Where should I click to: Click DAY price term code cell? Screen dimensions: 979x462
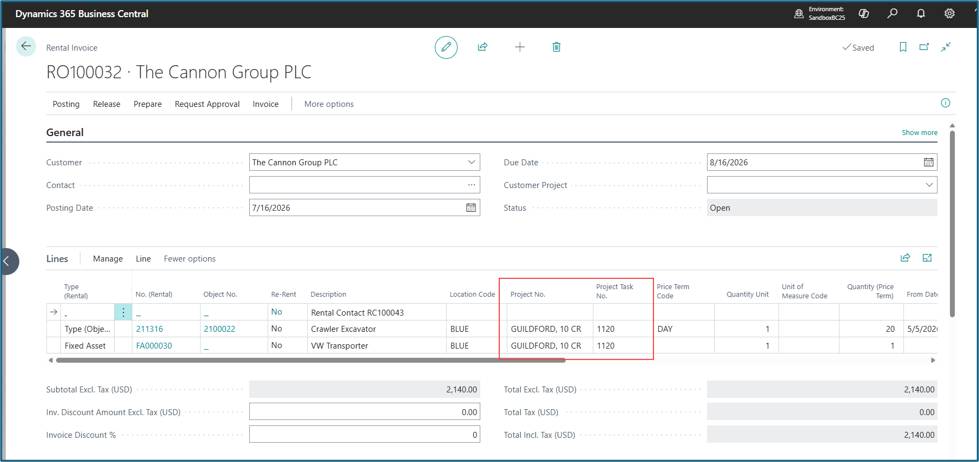pos(684,328)
